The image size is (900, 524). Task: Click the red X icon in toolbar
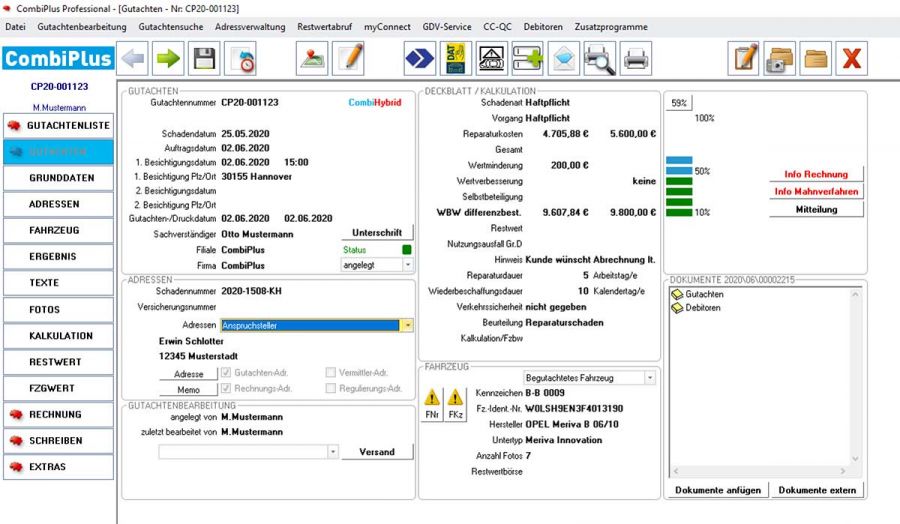pos(851,59)
